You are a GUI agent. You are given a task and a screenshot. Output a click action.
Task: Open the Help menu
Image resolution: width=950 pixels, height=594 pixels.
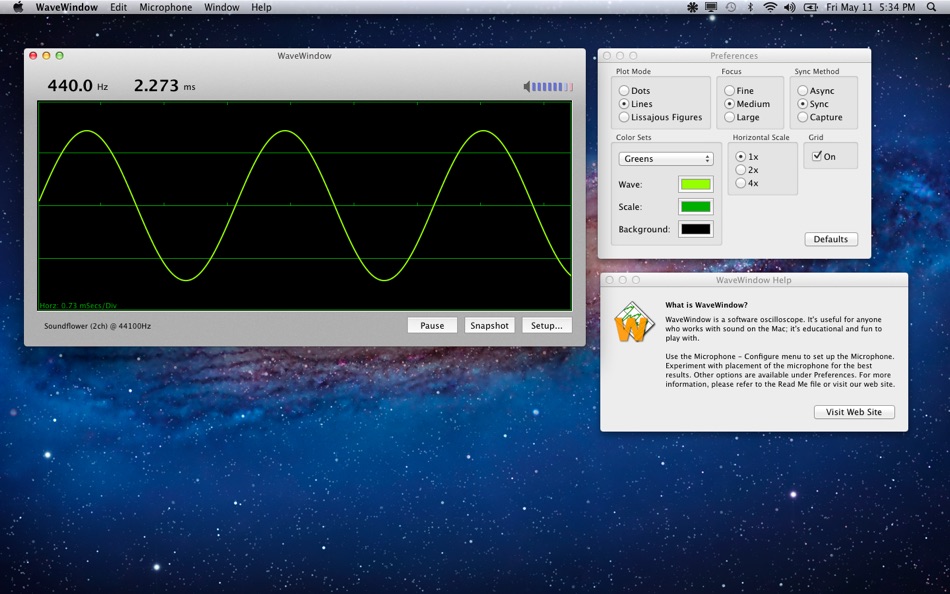[x=261, y=7]
